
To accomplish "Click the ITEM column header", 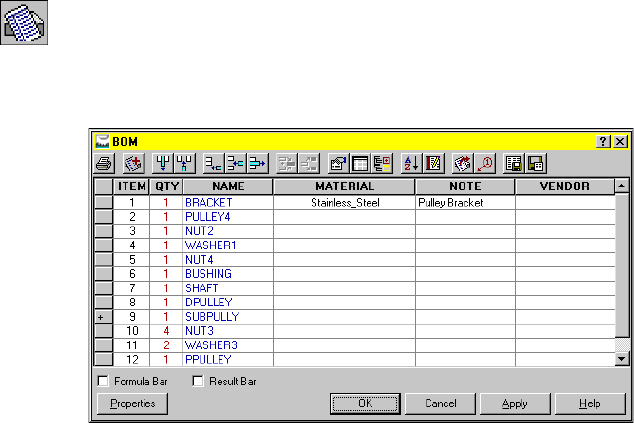I will [131, 186].
